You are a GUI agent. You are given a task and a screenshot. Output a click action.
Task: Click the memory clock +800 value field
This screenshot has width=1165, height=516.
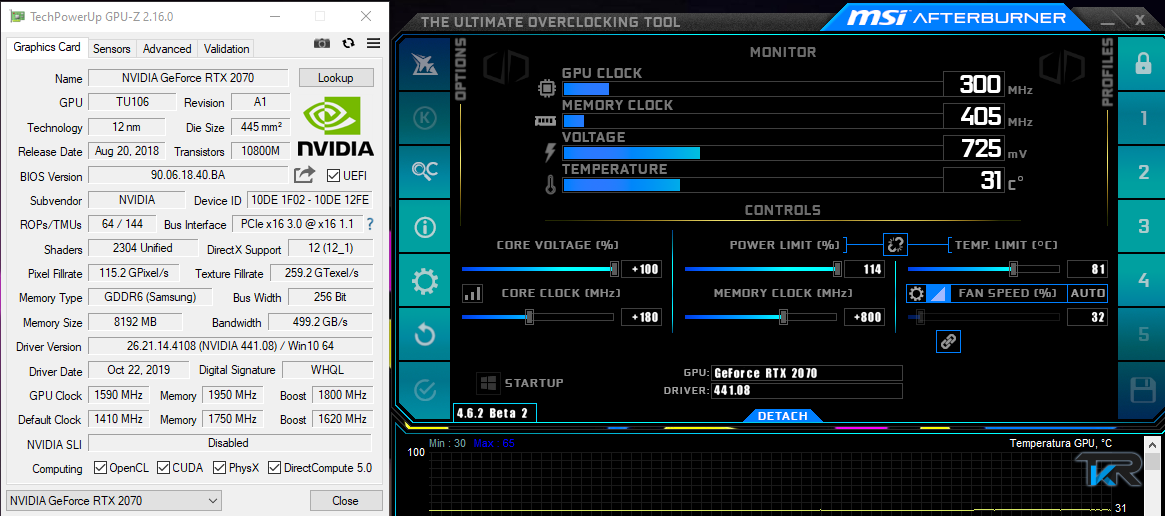pos(864,317)
